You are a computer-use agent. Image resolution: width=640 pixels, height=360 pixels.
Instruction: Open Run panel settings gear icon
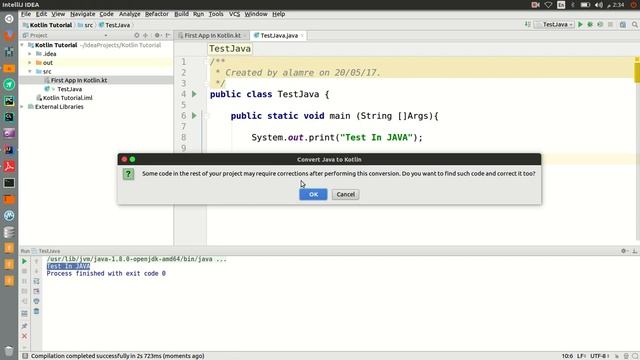[624, 251]
